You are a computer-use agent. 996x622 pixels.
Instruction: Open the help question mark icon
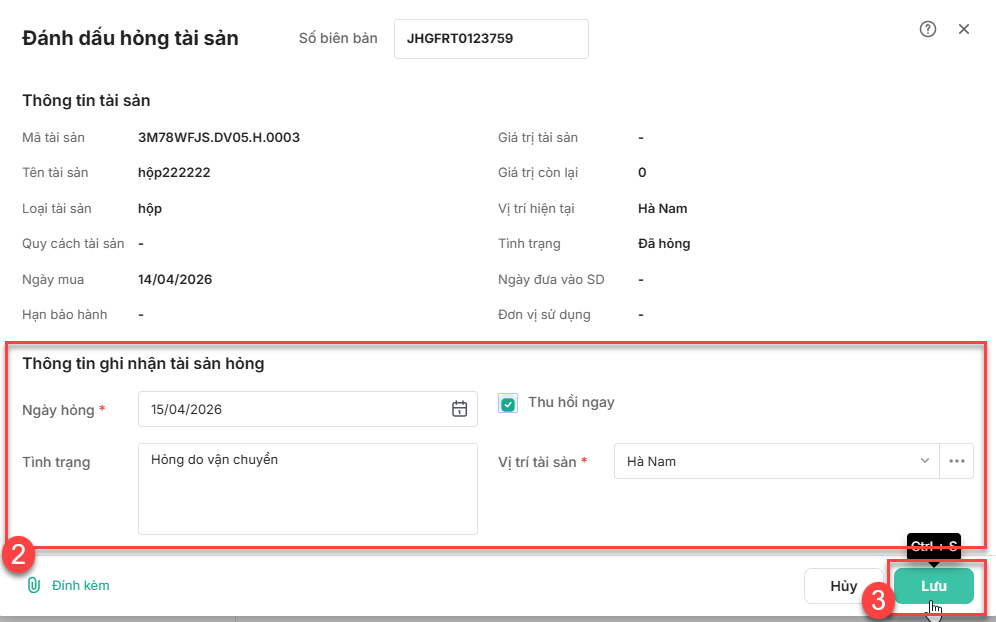tap(927, 29)
